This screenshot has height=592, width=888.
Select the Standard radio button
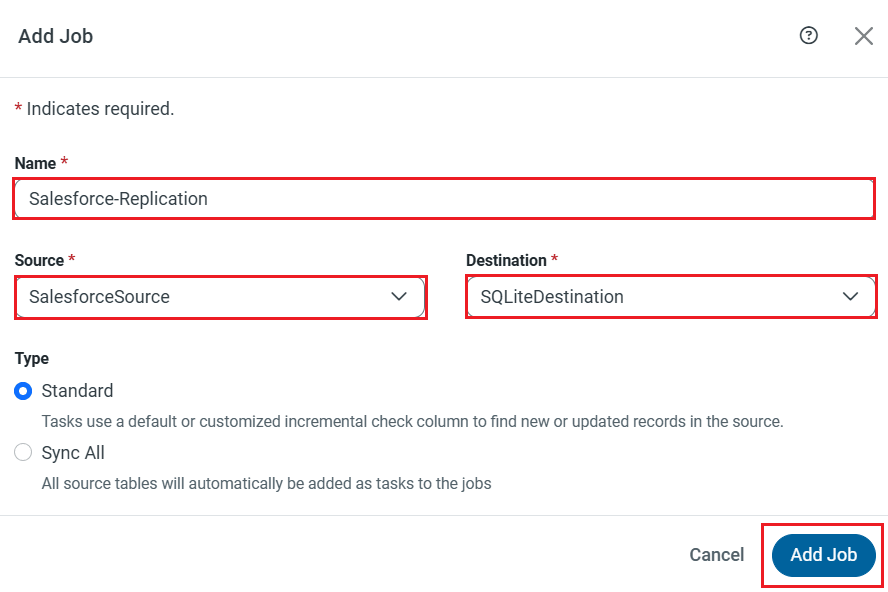23,391
